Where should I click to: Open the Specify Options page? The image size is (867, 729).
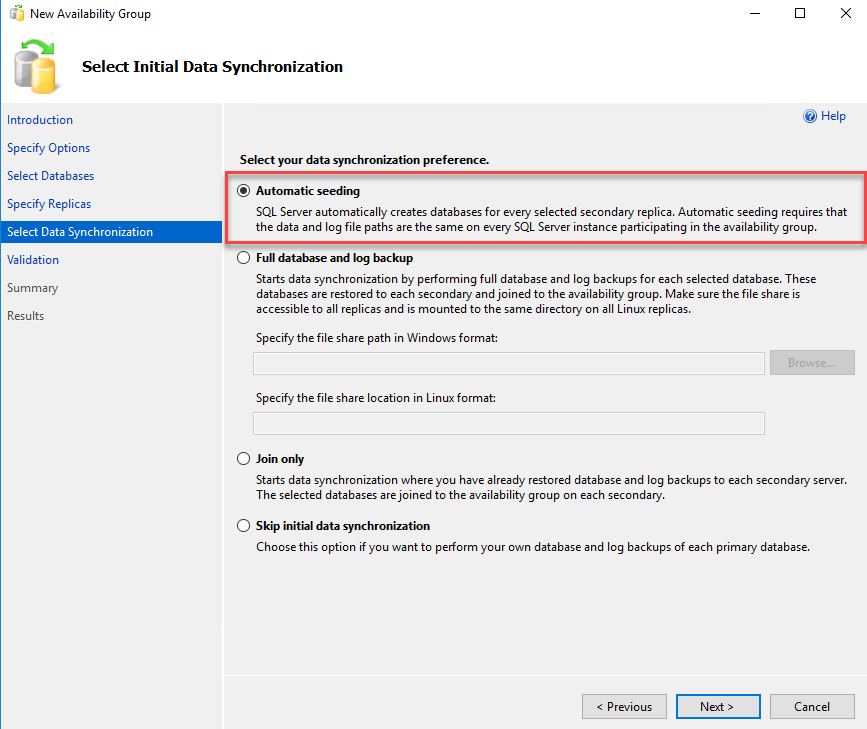coord(49,148)
